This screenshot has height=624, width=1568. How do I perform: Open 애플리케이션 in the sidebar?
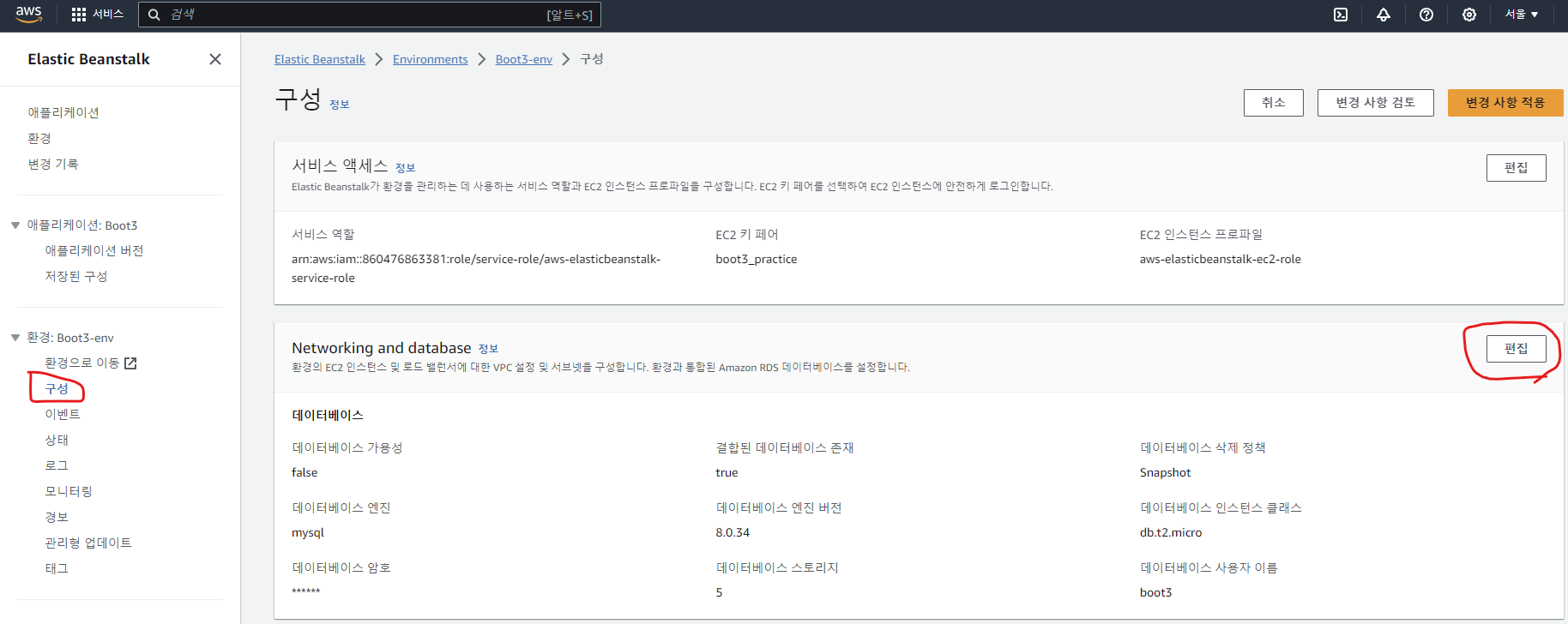pos(63,112)
